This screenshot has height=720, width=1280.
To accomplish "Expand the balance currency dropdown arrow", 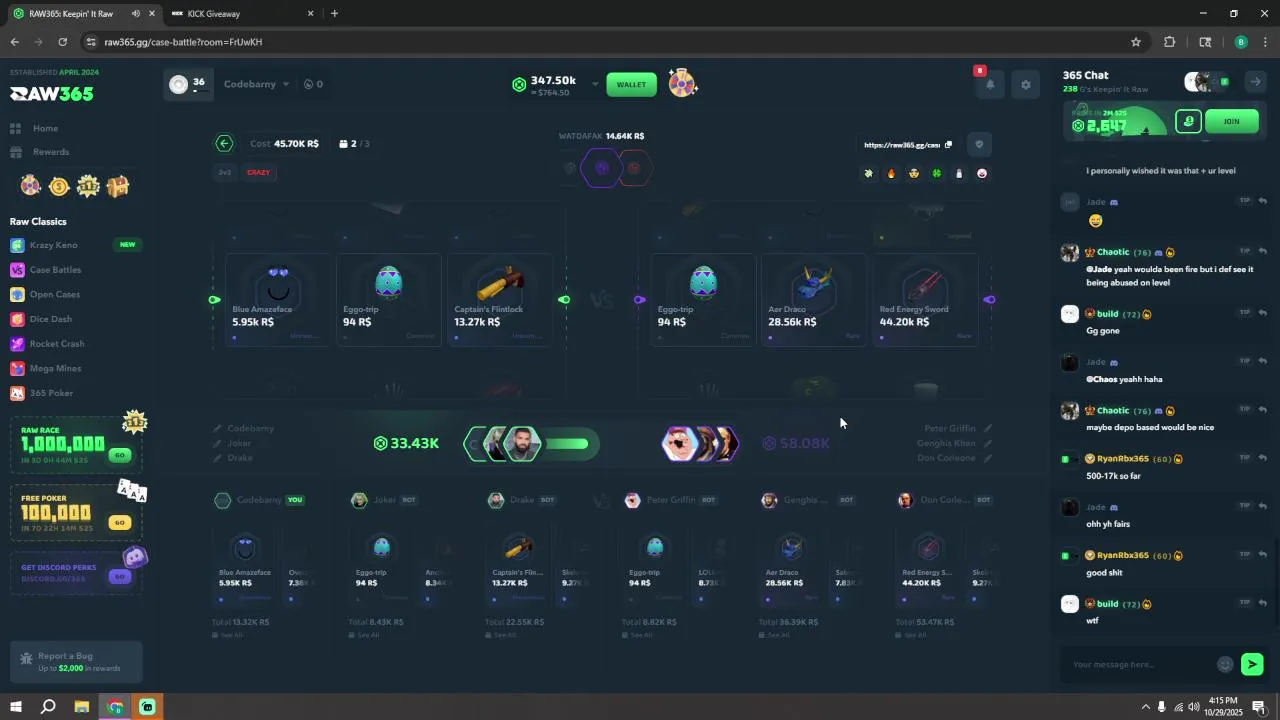I will 595,84.
